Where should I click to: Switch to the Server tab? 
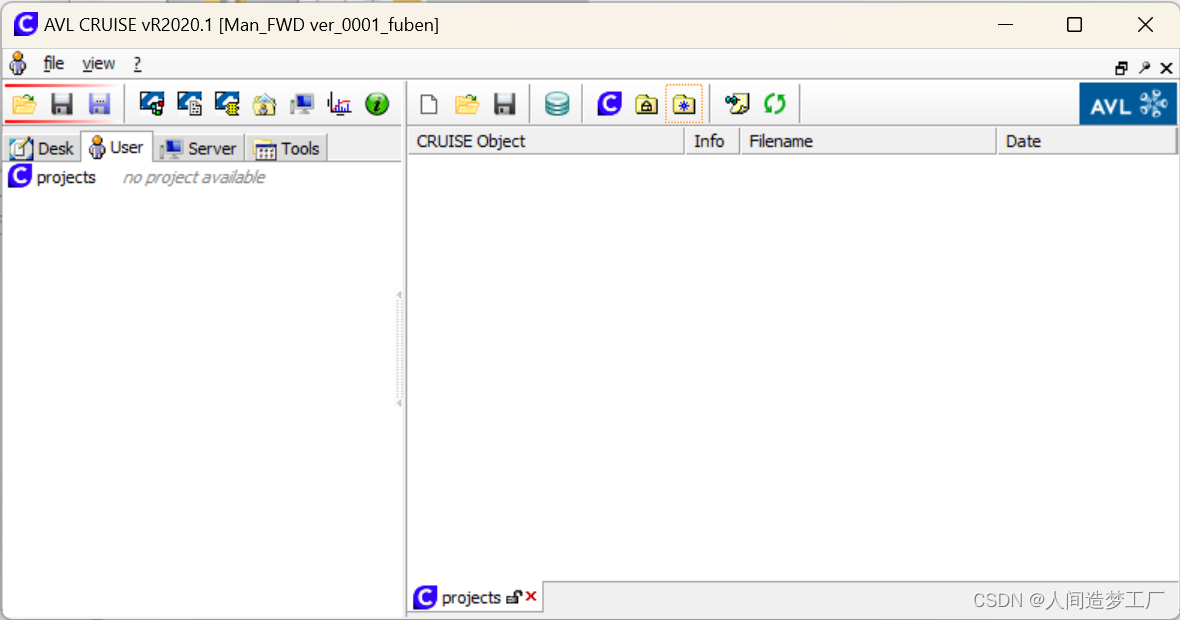point(199,148)
